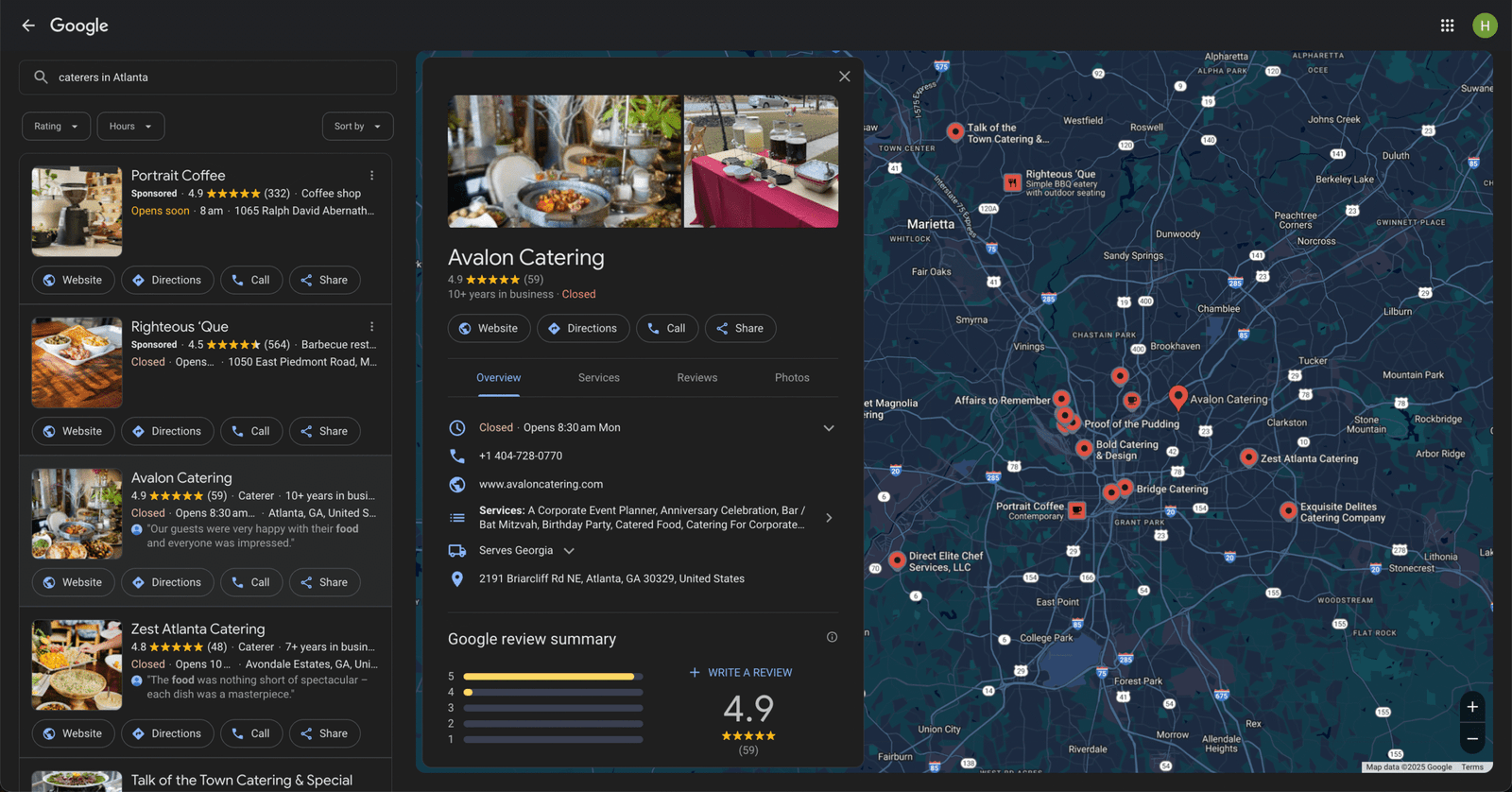
Task: Open the Photos tab
Action: click(792, 377)
